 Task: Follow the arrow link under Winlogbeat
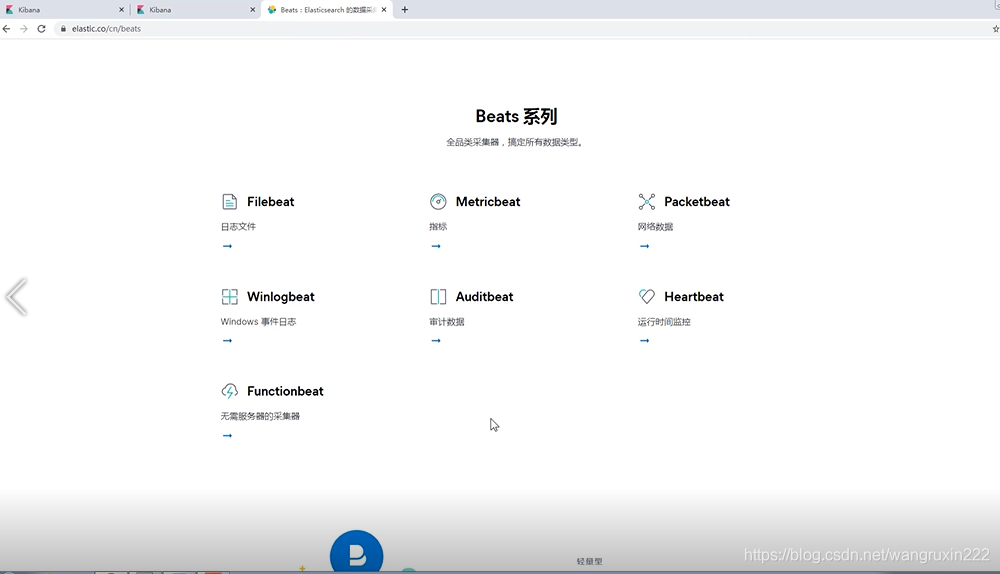(227, 341)
